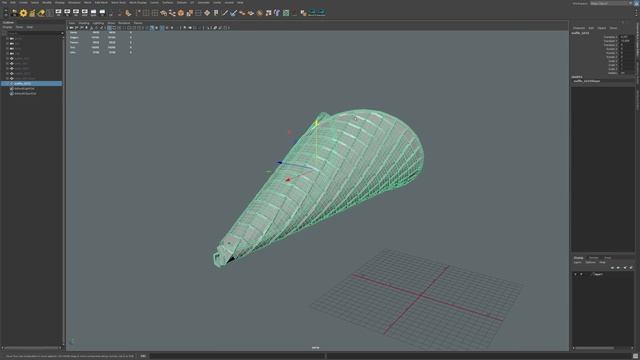The width and height of the screenshot is (640, 360).
Task: Click the command line input field
Action: [237, 356]
